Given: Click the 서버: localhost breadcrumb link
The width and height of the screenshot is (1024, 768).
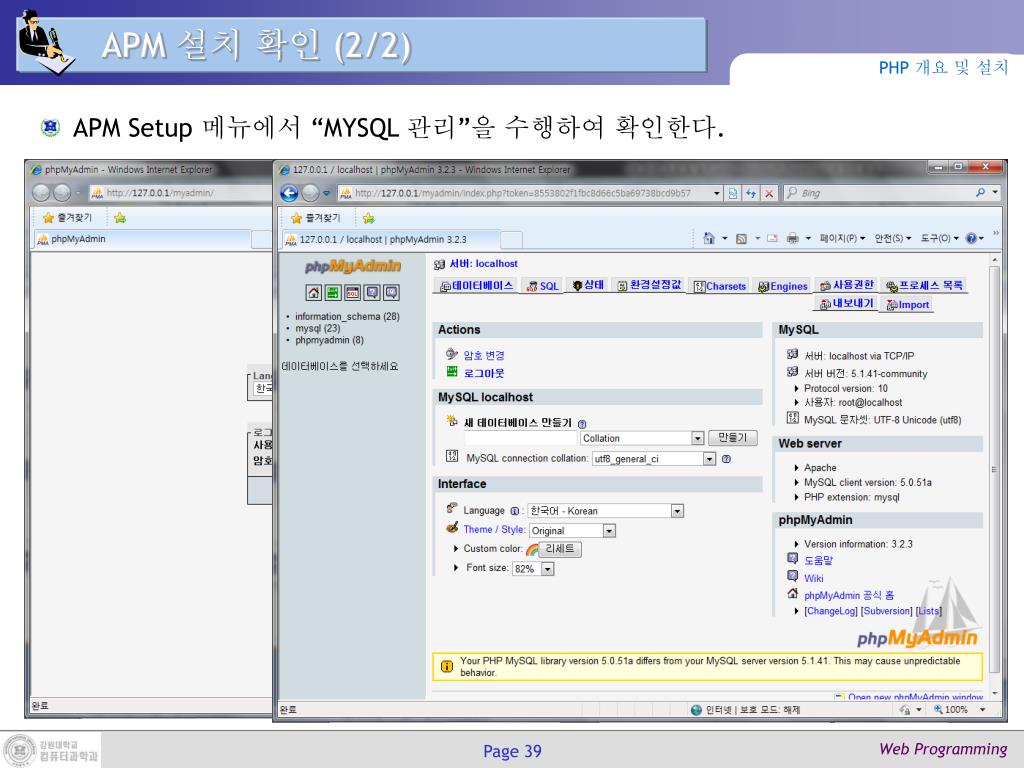Looking at the screenshot, I should point(483,264).
